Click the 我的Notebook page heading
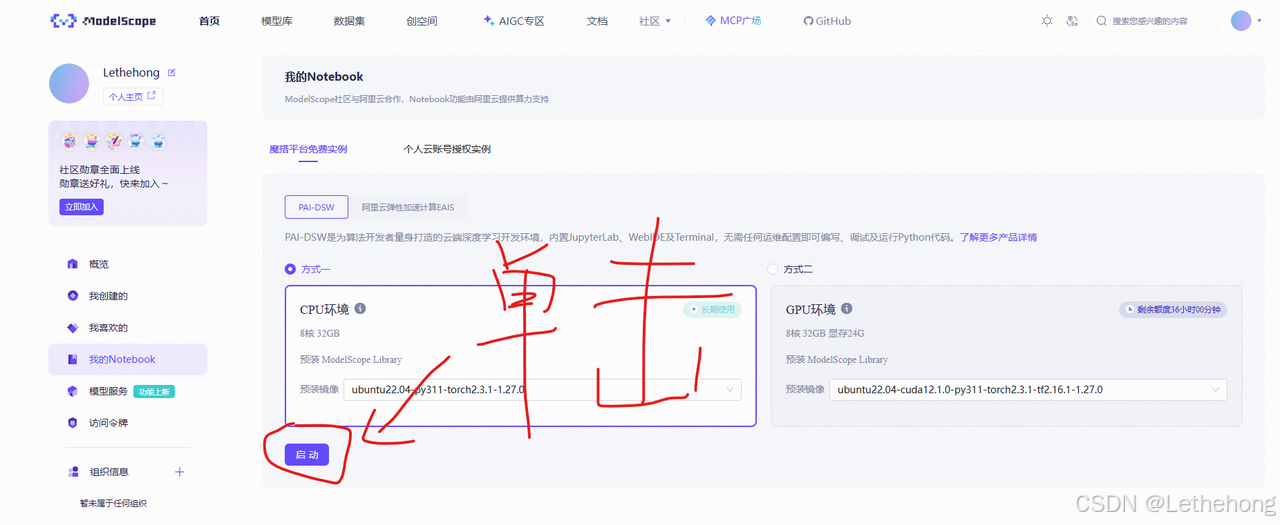This screenshot has width=1280, height=525. [324, 76]
